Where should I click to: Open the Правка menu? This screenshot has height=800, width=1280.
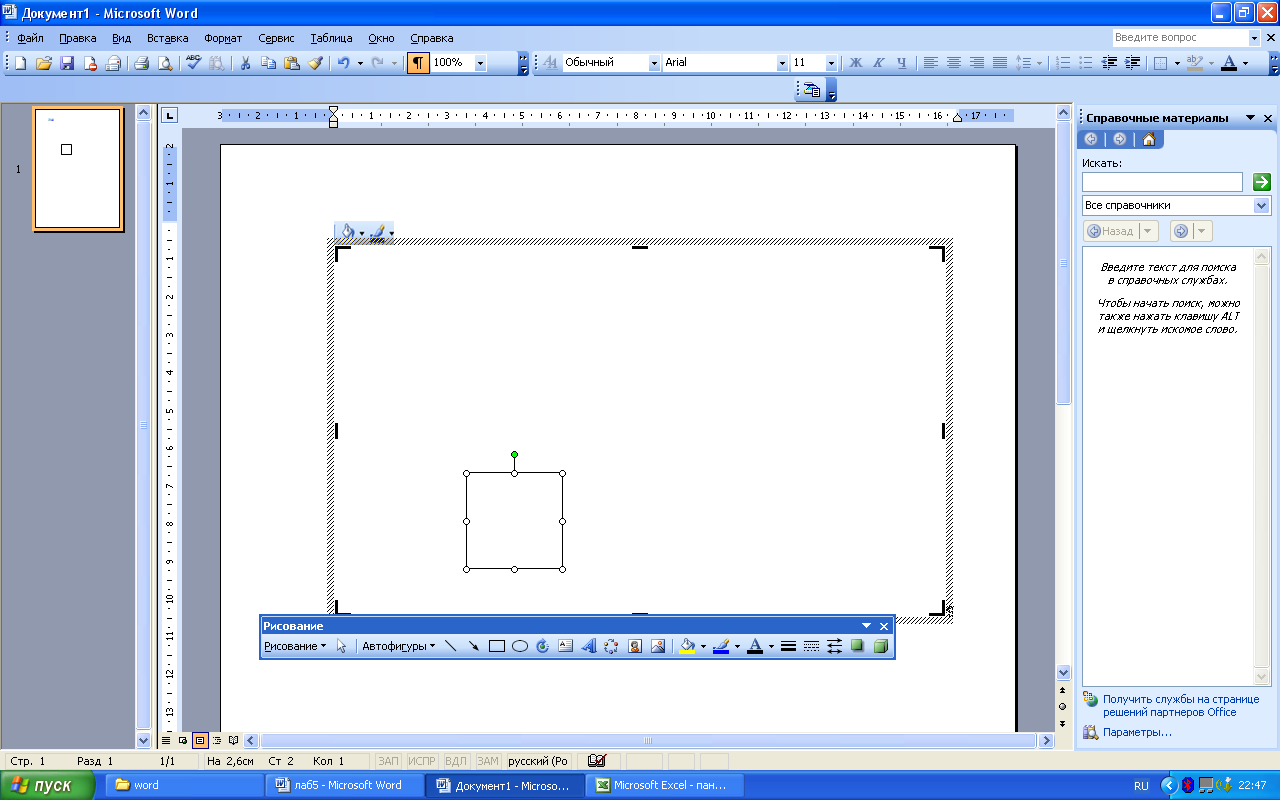(77, 38)
